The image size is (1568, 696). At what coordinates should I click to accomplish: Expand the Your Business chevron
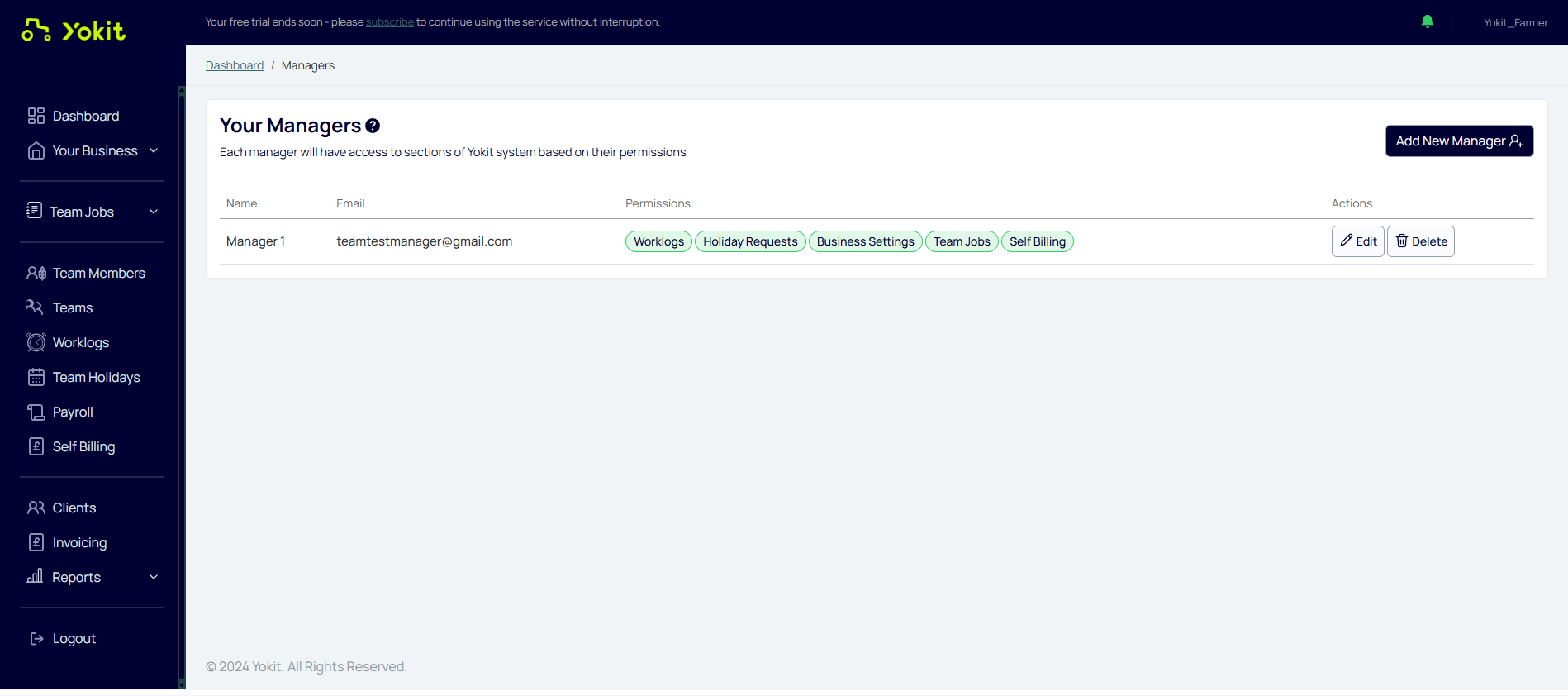(x=154, y=150)
